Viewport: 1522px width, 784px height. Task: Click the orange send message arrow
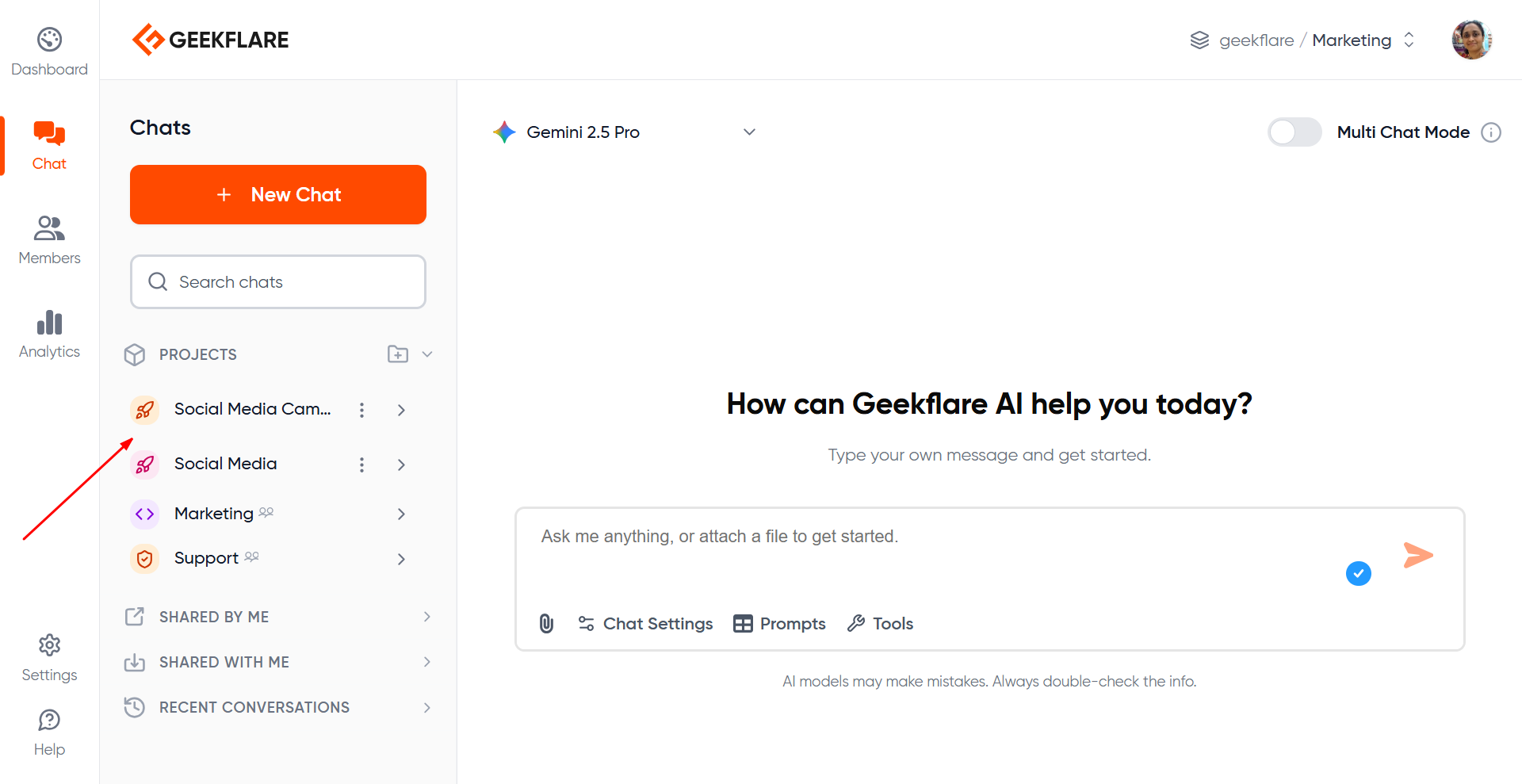[x=1417, y=555]
